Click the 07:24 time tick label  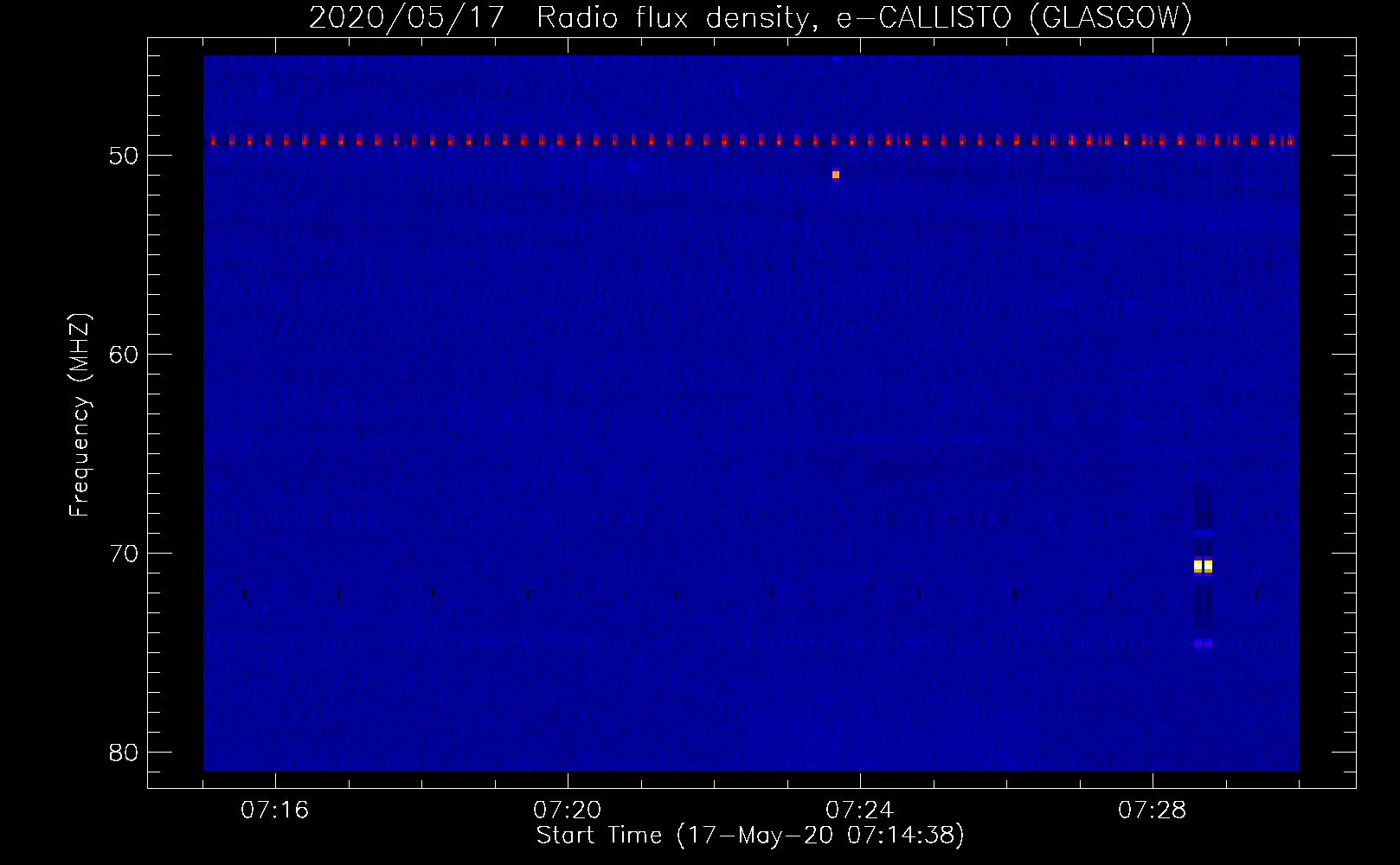[860, 811]
